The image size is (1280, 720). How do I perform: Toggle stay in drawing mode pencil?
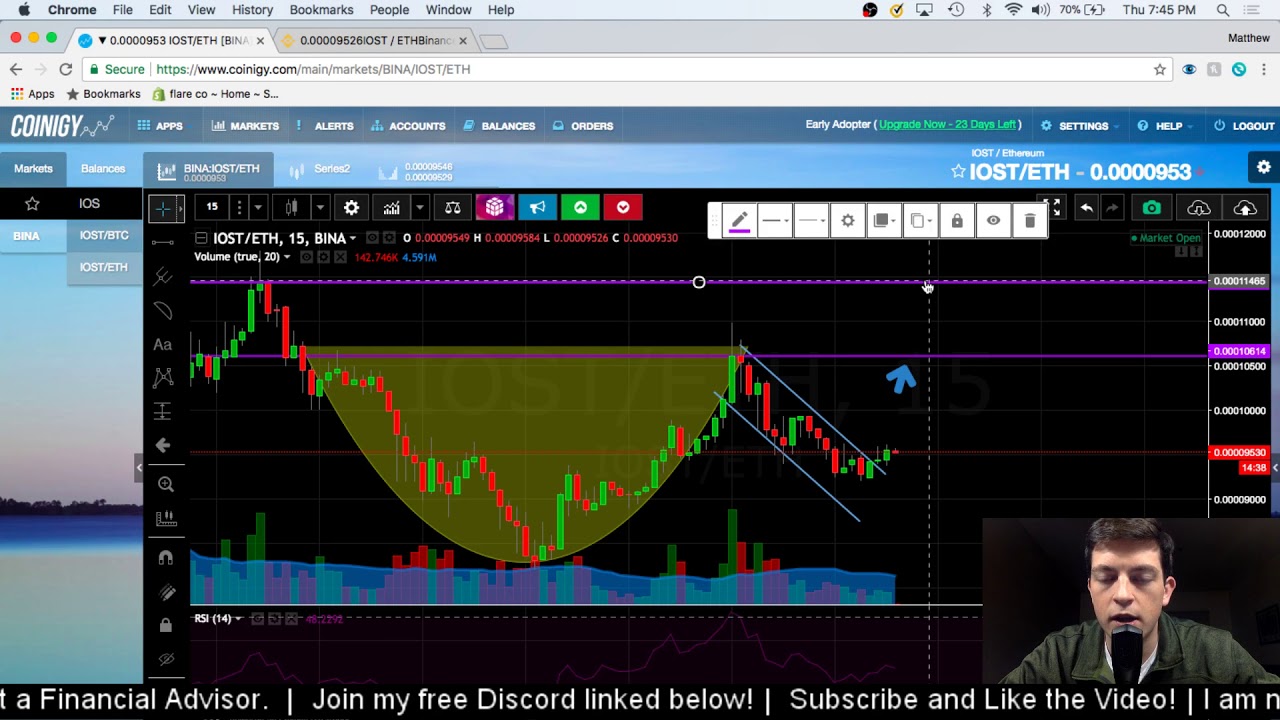[x=166, y=592]
